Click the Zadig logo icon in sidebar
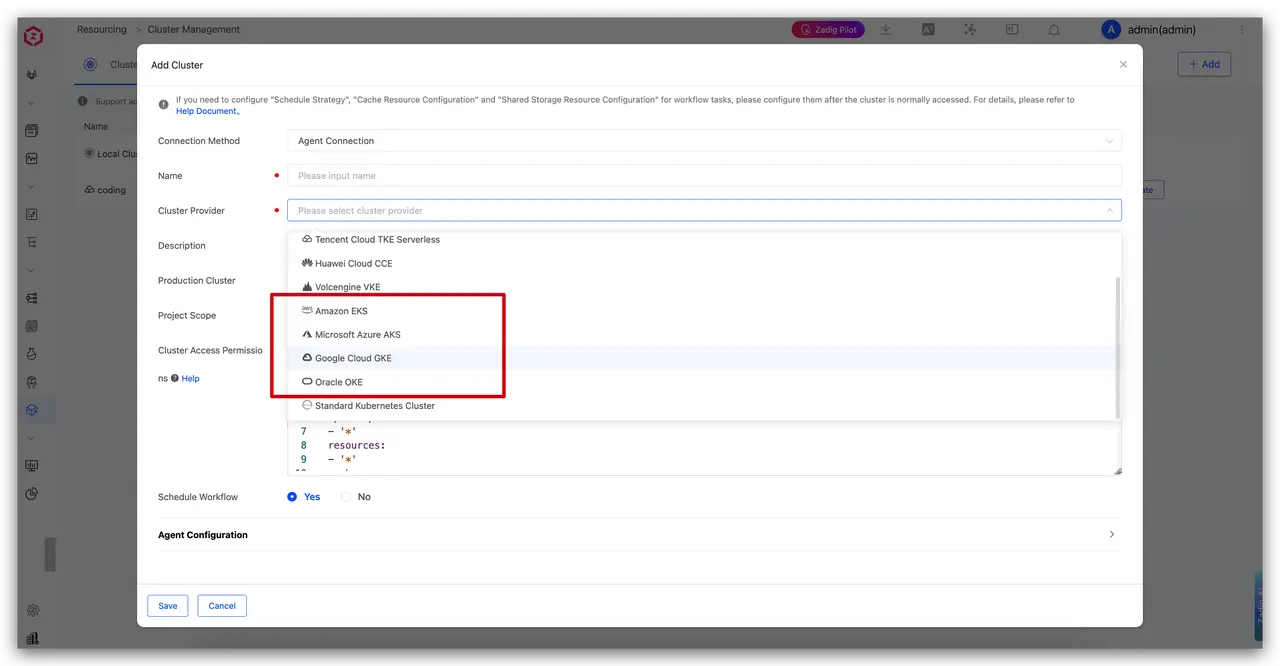 point(33,36)
